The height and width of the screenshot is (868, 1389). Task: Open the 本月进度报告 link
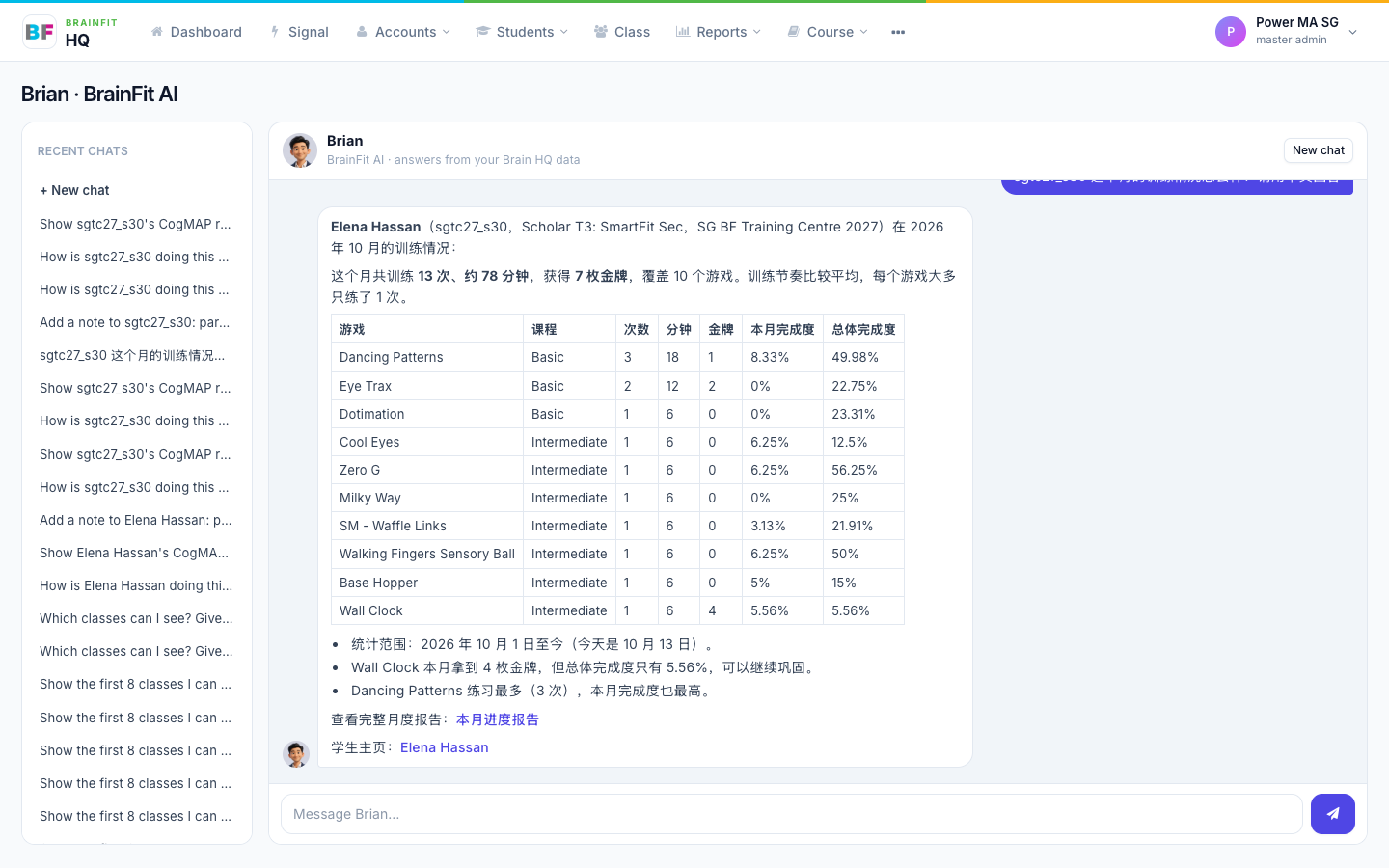(498, 719)
